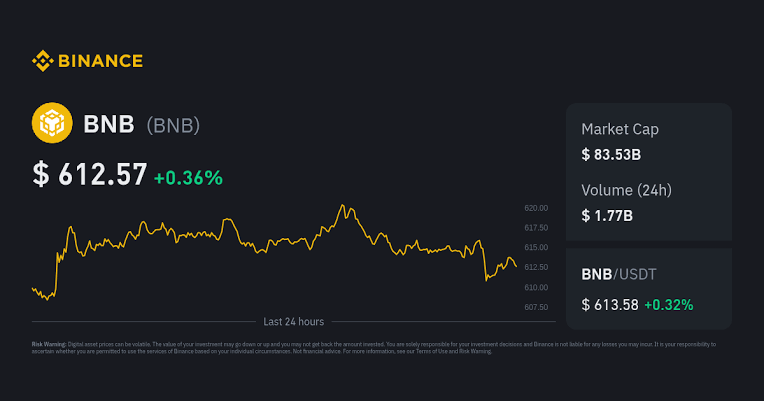This screenshot has width=764, height=401.
Task: Click the green +0.36% change indicator
Action: tap(188, 178)
